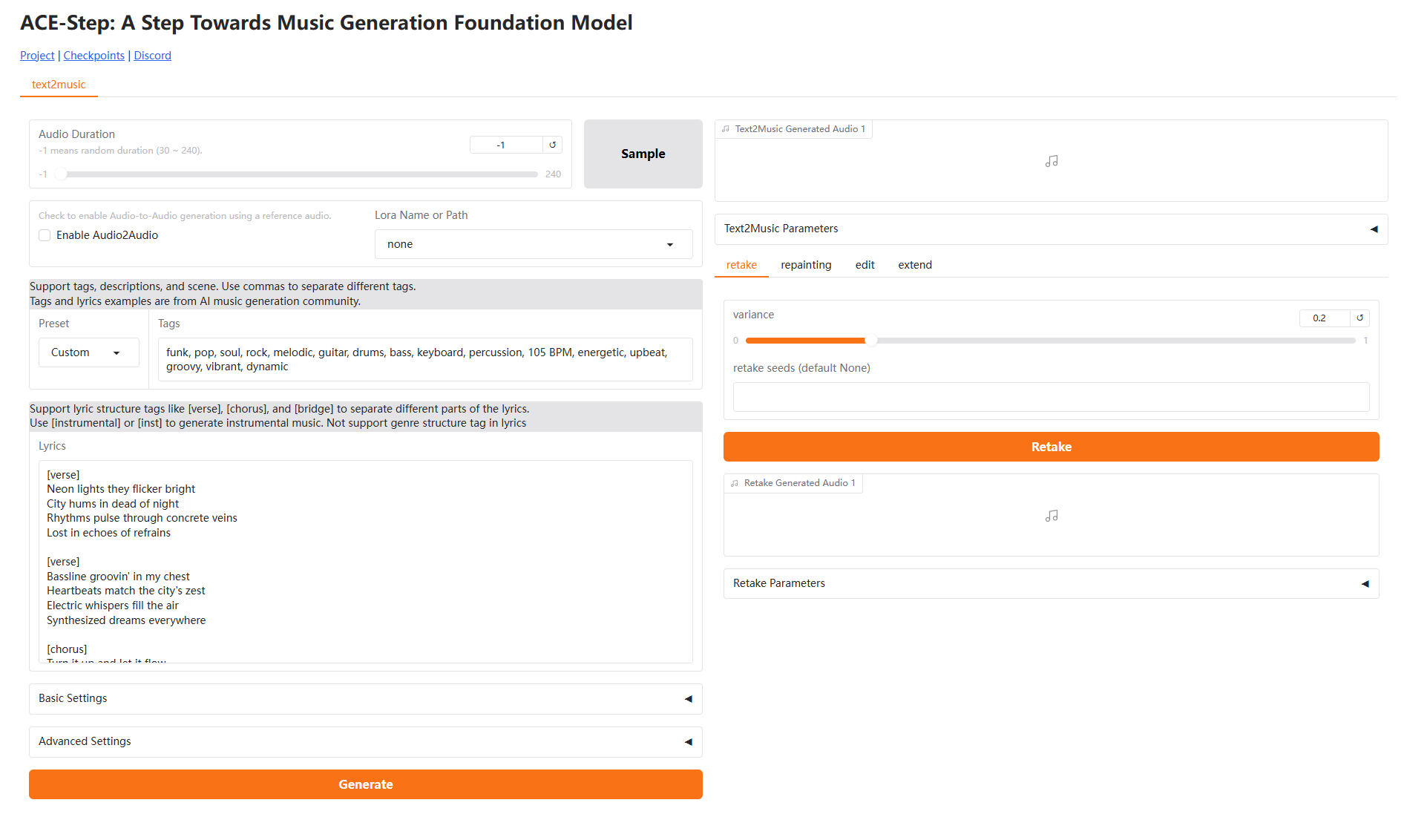Reset the Audio Duration value

(552, 145)
